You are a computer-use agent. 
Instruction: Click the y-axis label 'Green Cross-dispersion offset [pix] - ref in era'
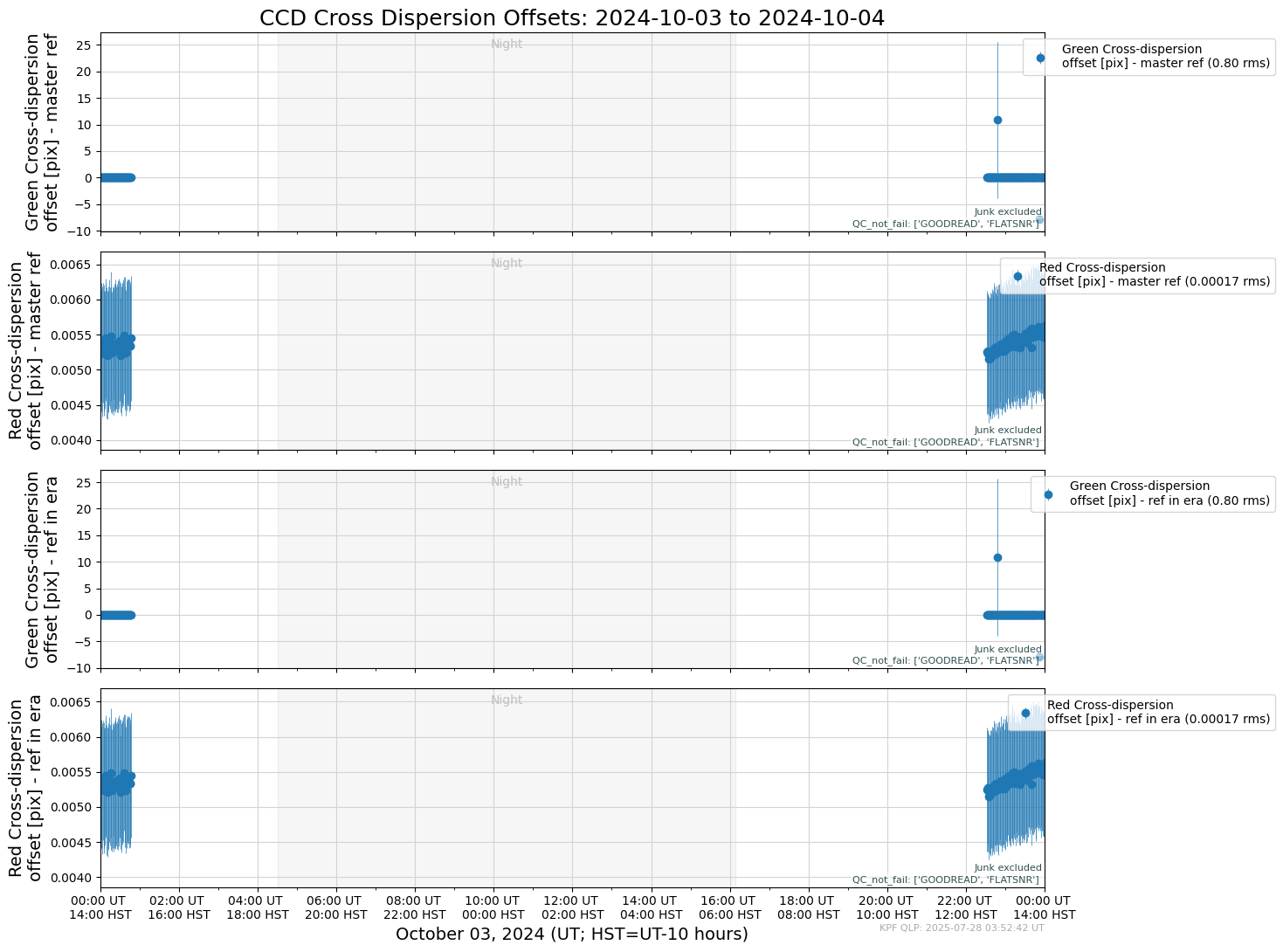pos(42,569)
